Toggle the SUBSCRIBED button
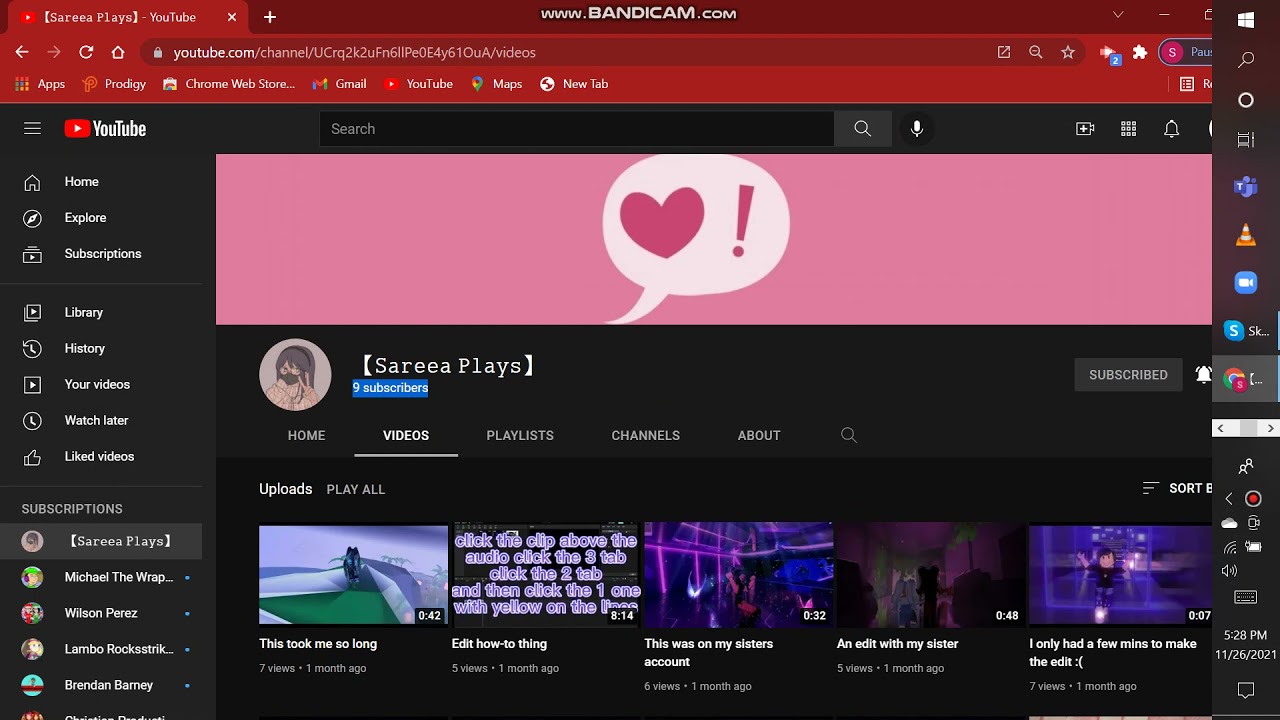 point(1128,375)
